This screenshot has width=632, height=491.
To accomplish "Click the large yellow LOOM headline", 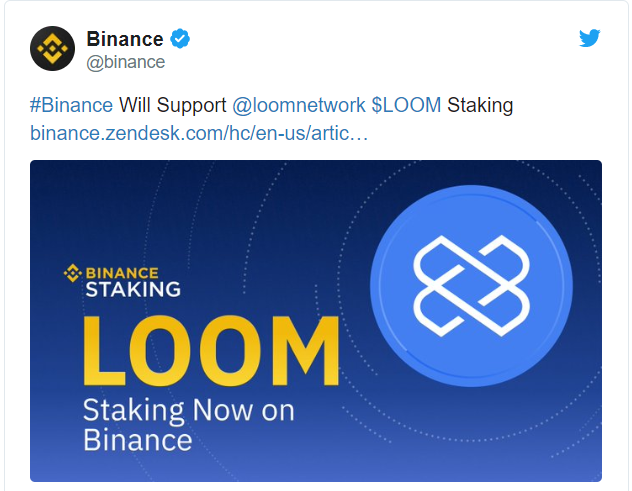I will 210,351.
